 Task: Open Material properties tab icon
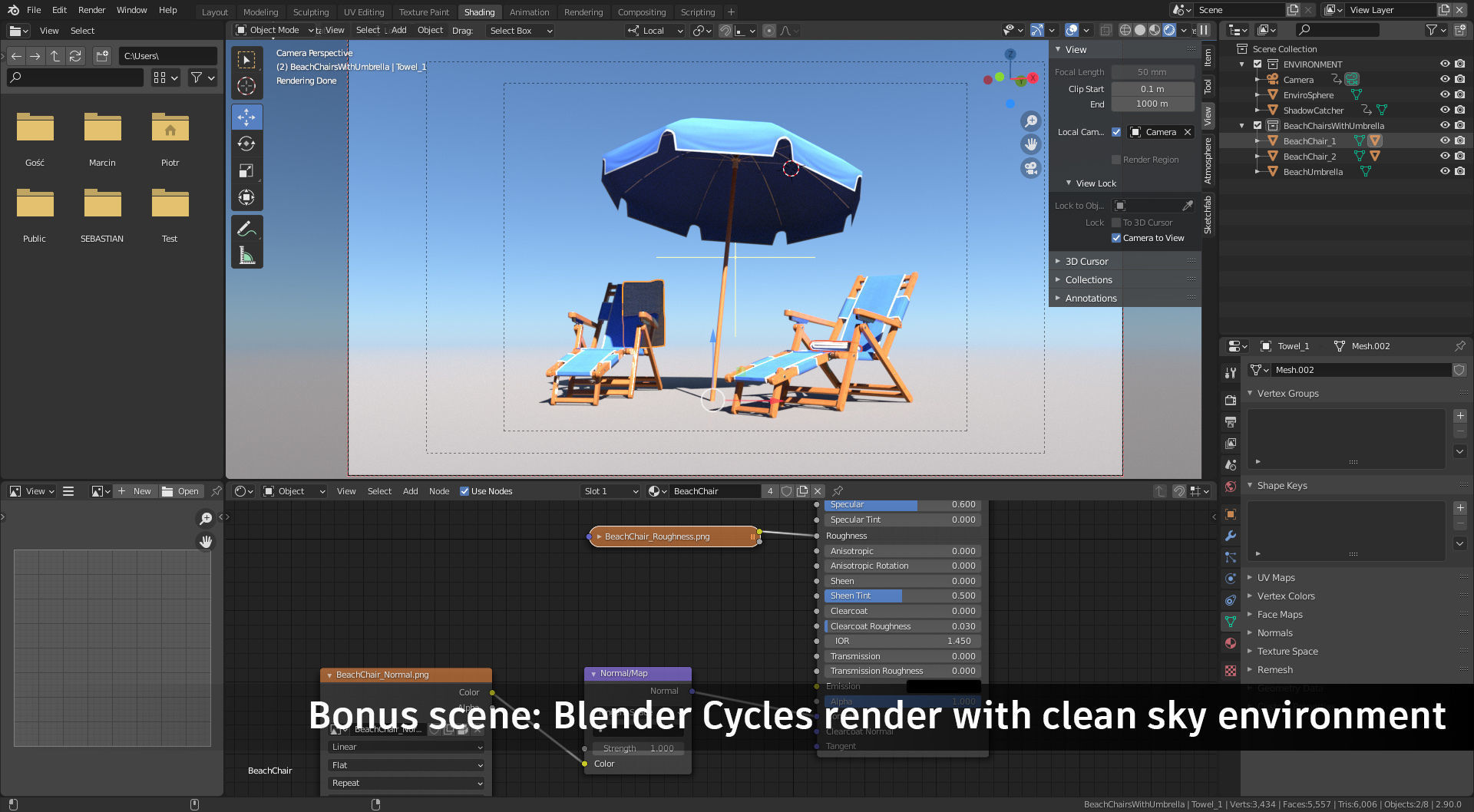1231,643
